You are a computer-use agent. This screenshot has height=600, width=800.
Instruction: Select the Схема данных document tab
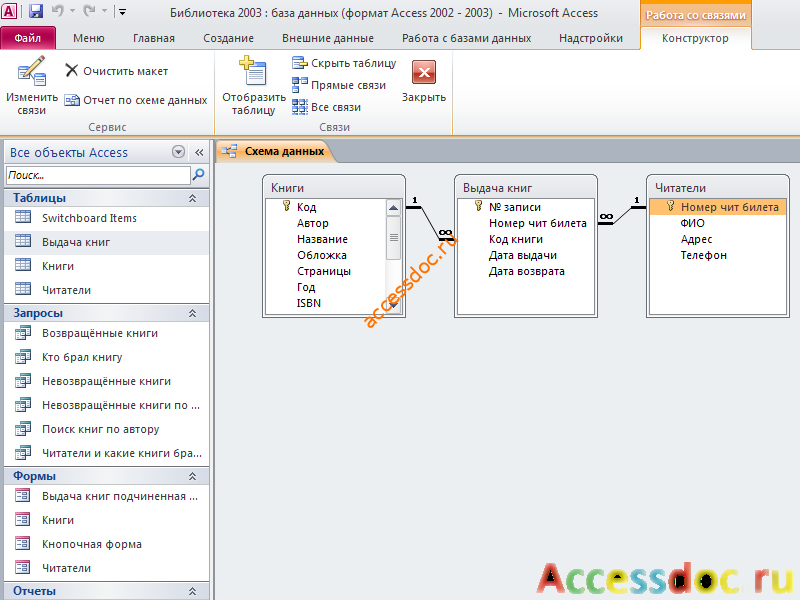coord(276,151)
